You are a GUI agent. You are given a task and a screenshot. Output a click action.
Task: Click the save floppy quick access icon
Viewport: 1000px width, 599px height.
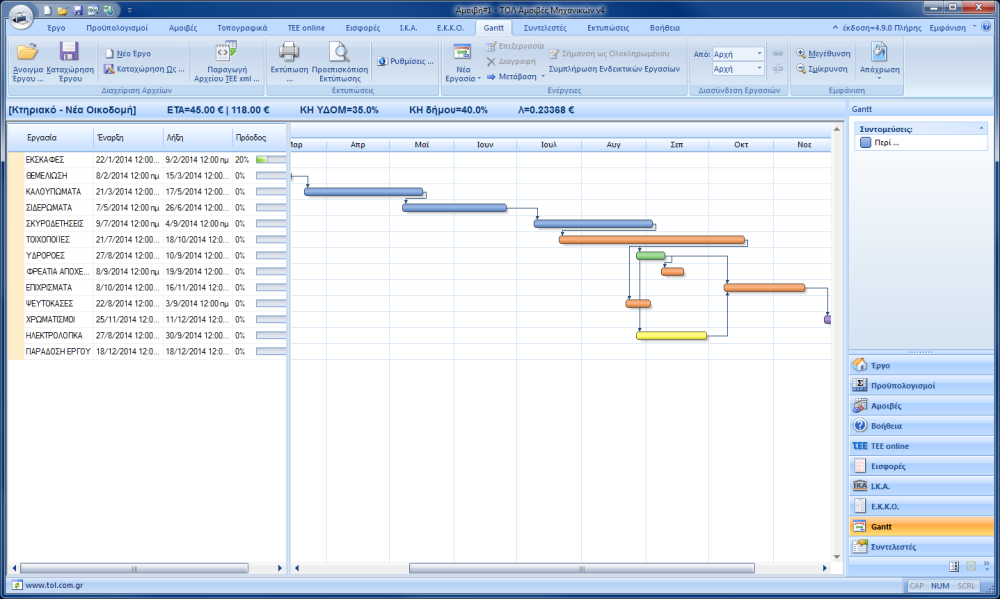(x=78, y=10)
